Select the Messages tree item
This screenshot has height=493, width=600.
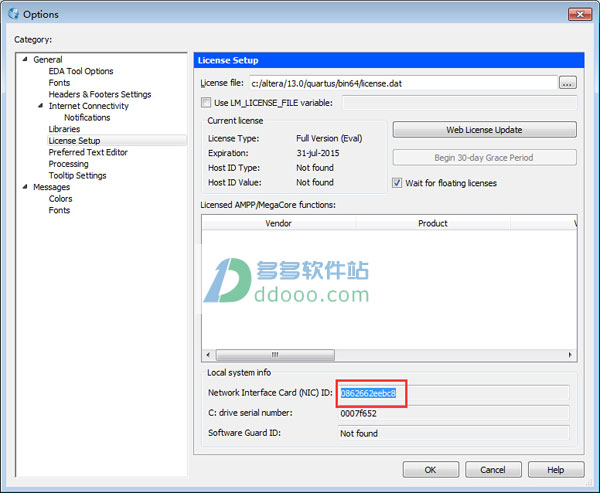pyautogui.click(x=52, y=187)
